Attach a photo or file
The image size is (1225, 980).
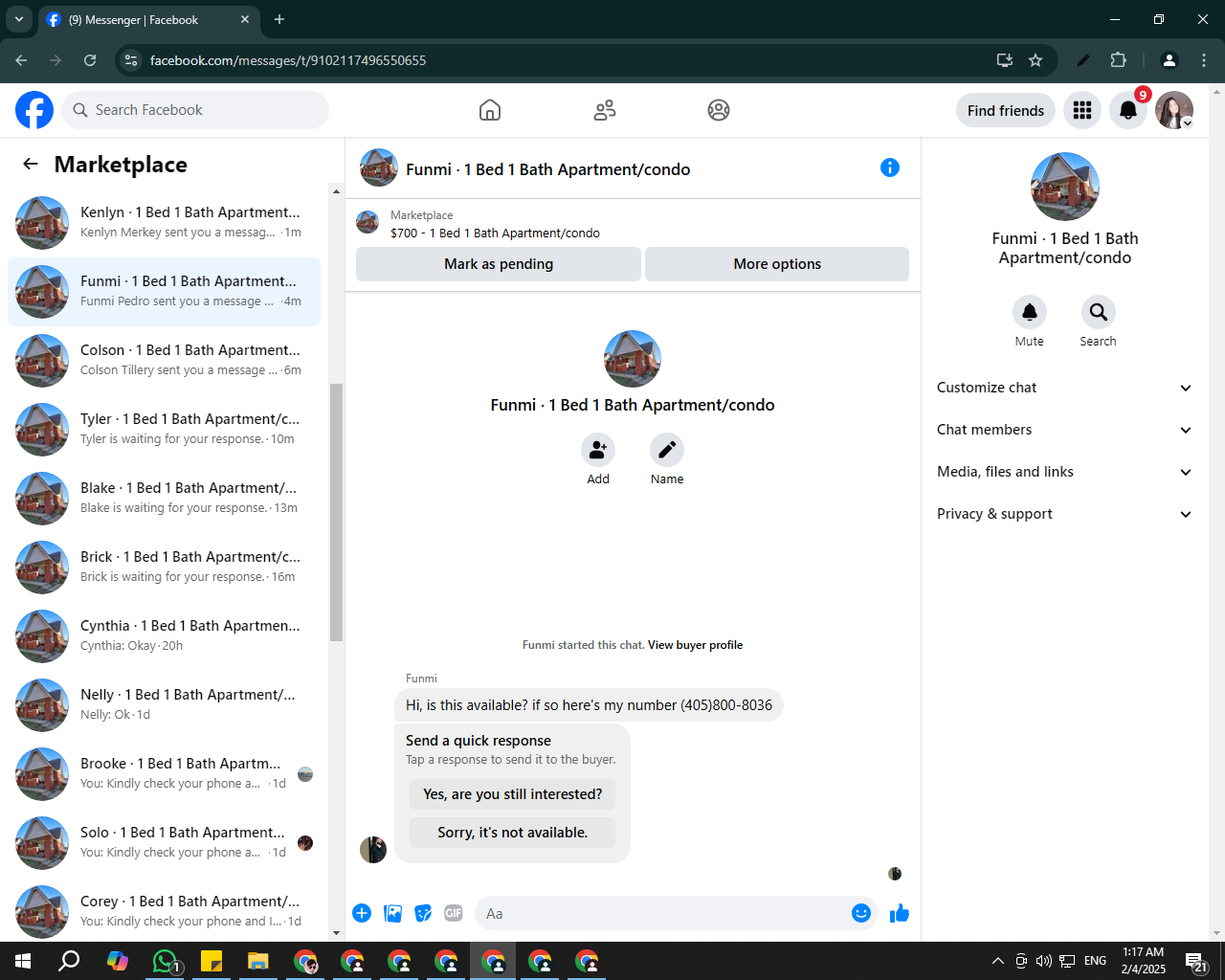click(x=392, y=913)
